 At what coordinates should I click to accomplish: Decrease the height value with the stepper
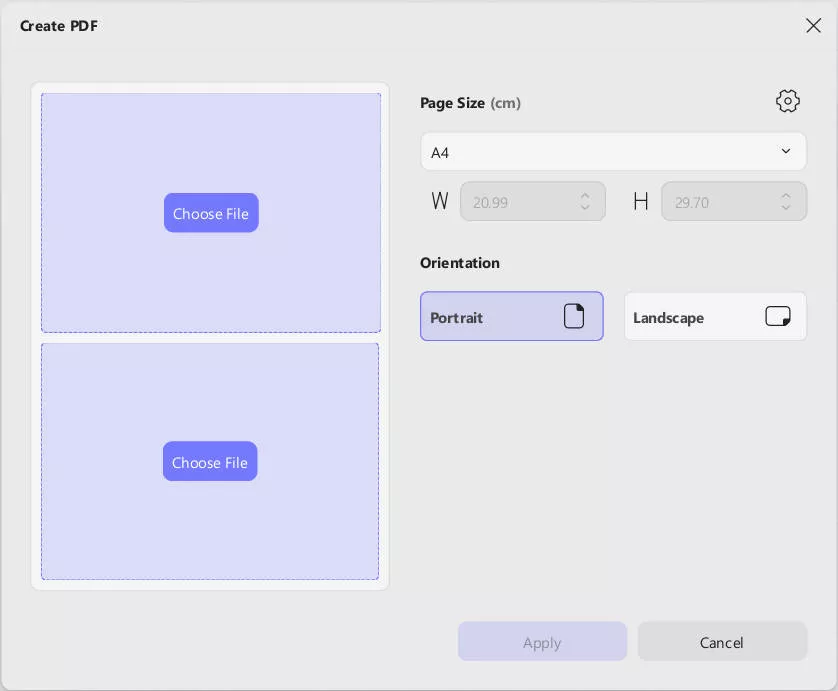[786, 207]
